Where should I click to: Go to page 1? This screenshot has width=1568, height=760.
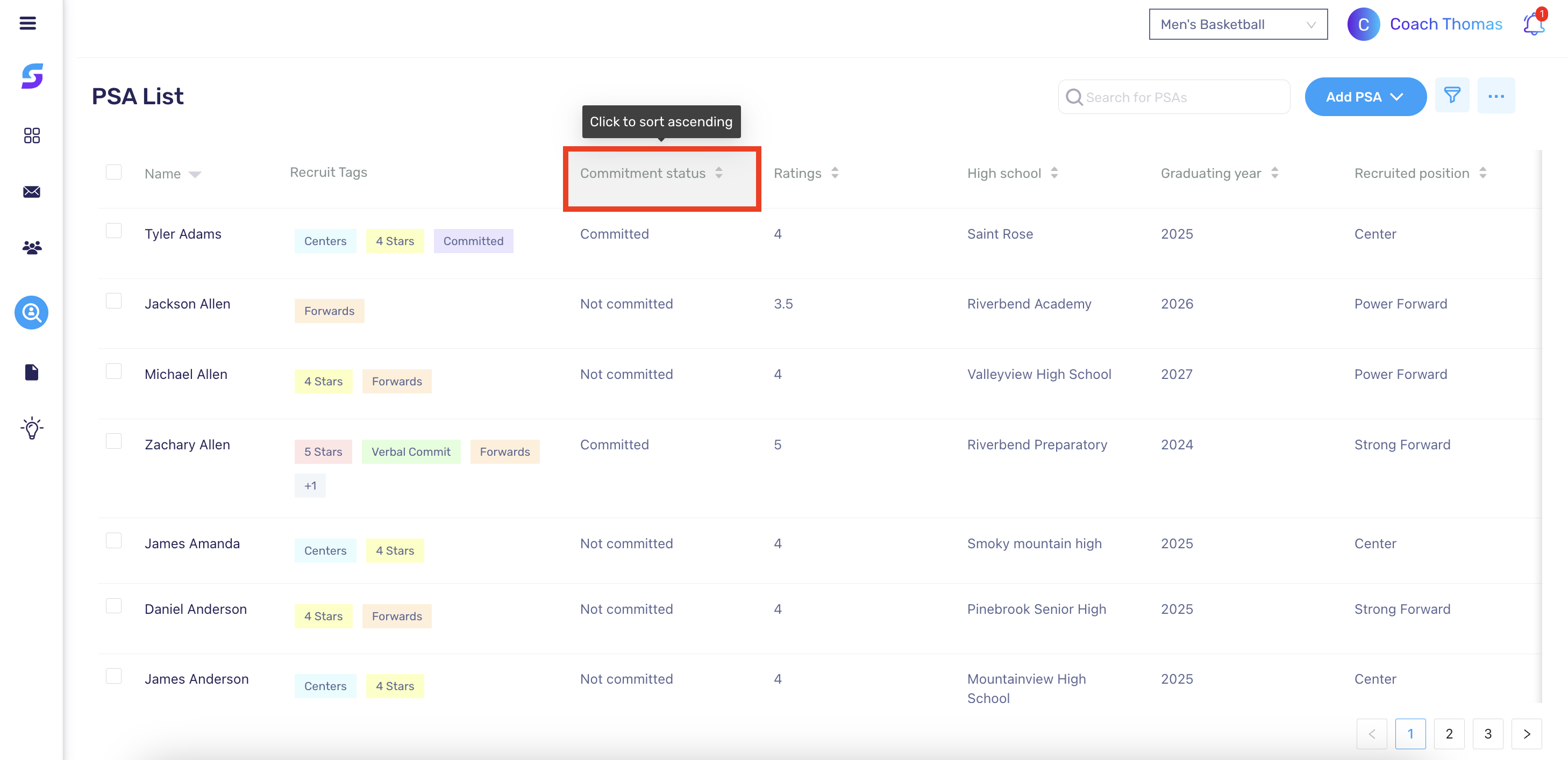tap(1410, 734)
